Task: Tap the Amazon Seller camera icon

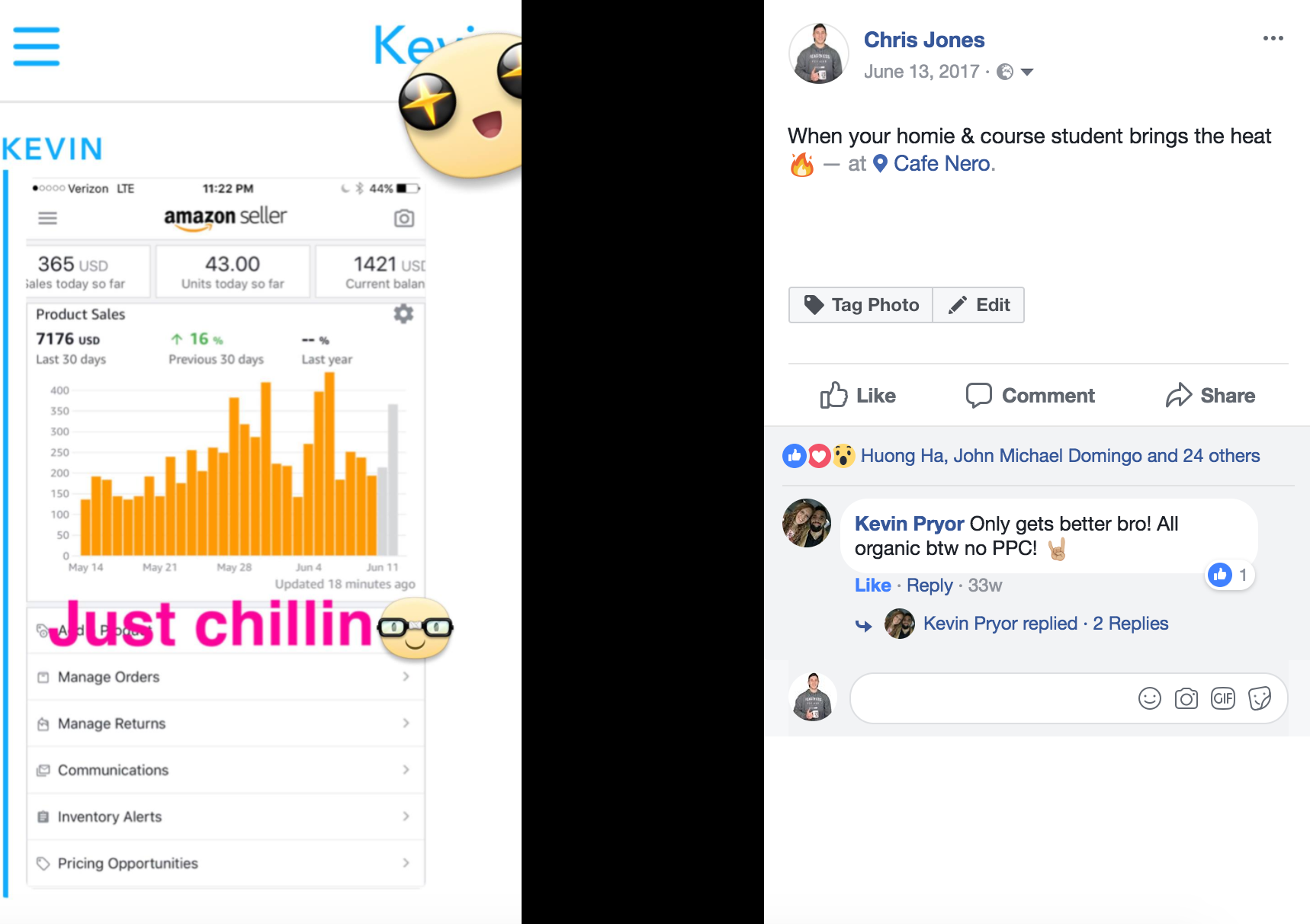Action: [x=404, y=219]
